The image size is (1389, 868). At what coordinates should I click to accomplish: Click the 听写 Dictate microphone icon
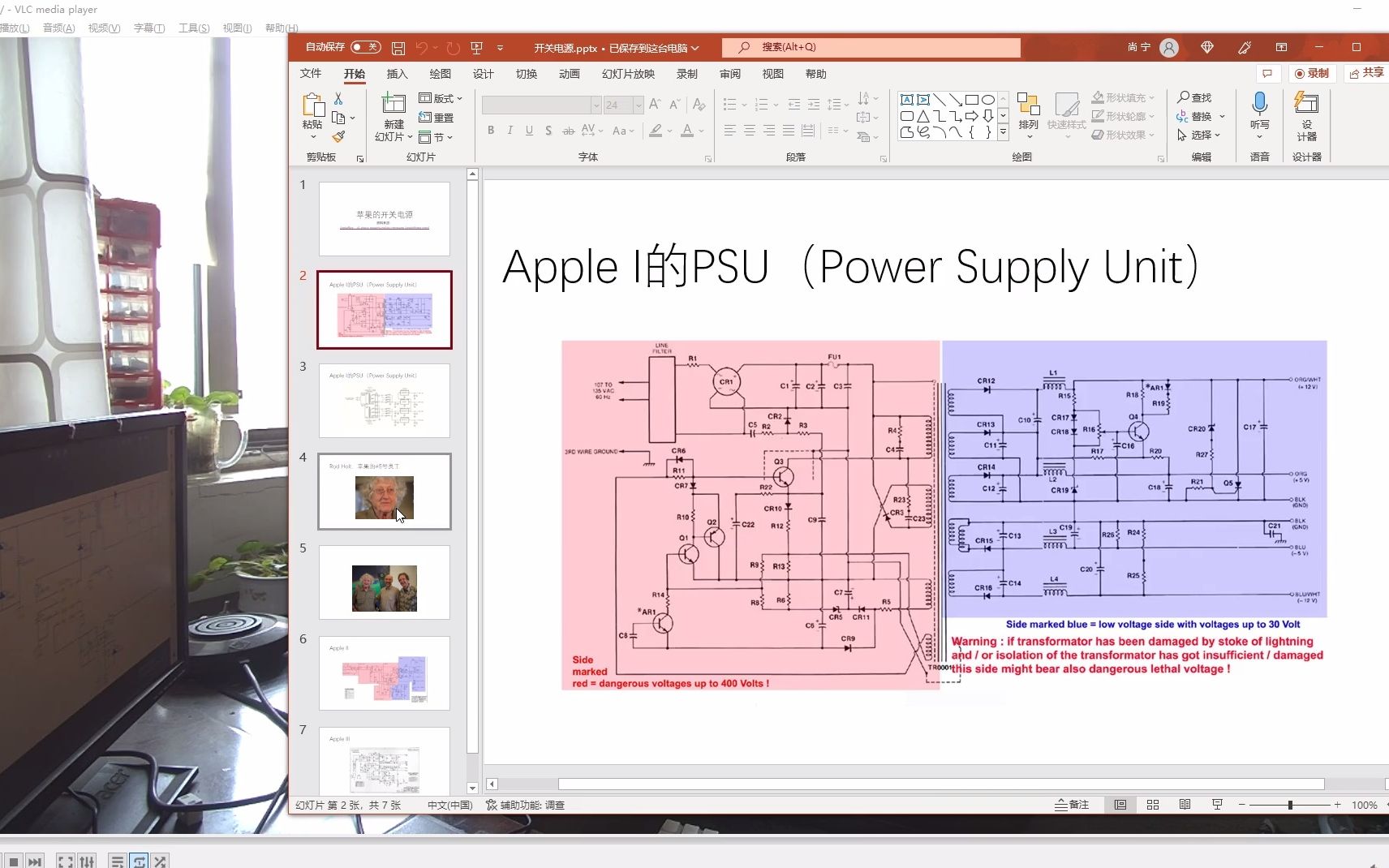[1259, 104]
